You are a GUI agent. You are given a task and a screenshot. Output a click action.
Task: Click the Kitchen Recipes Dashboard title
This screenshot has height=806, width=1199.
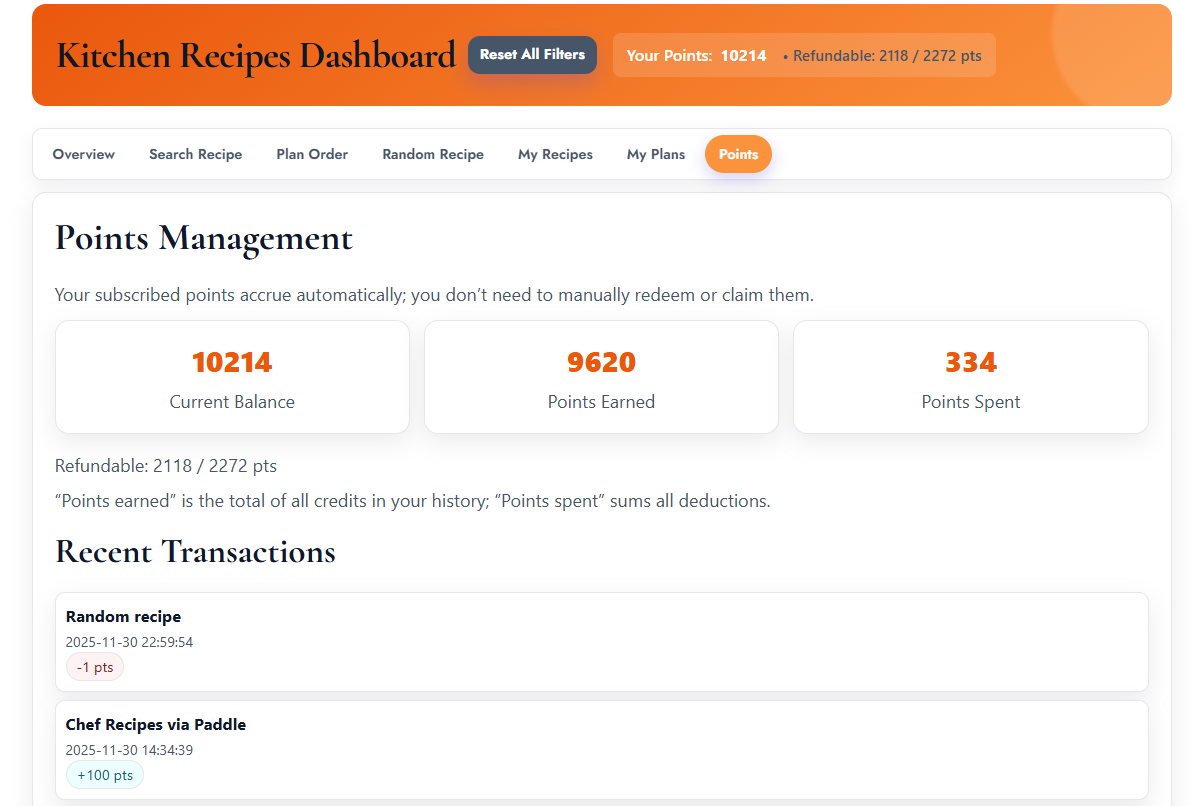pos(256,55)
